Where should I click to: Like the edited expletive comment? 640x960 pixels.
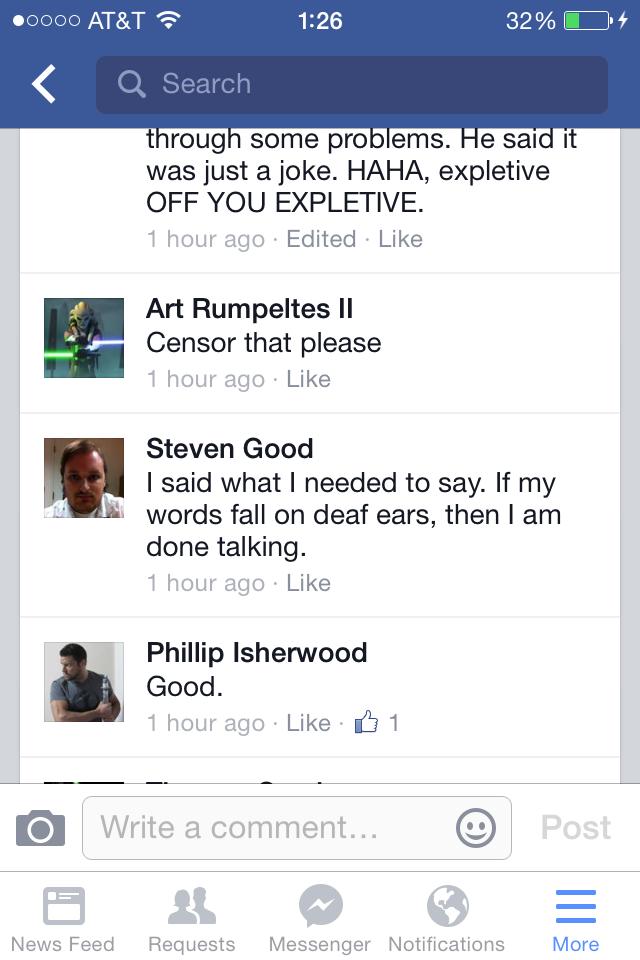[x=401, y=239]
